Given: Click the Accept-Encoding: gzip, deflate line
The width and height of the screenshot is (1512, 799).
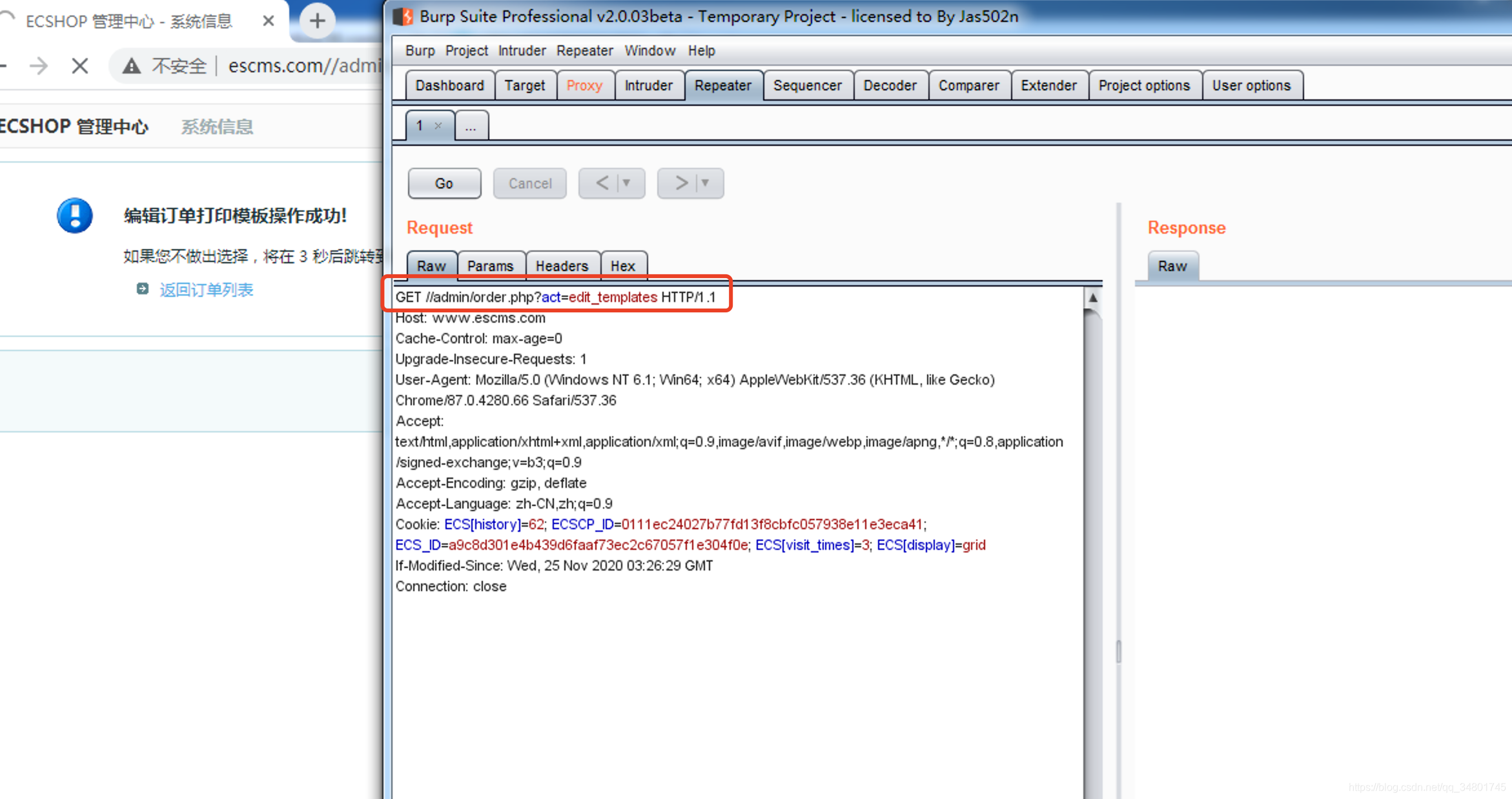Looking at the screenshot, I should pos(491,483).
